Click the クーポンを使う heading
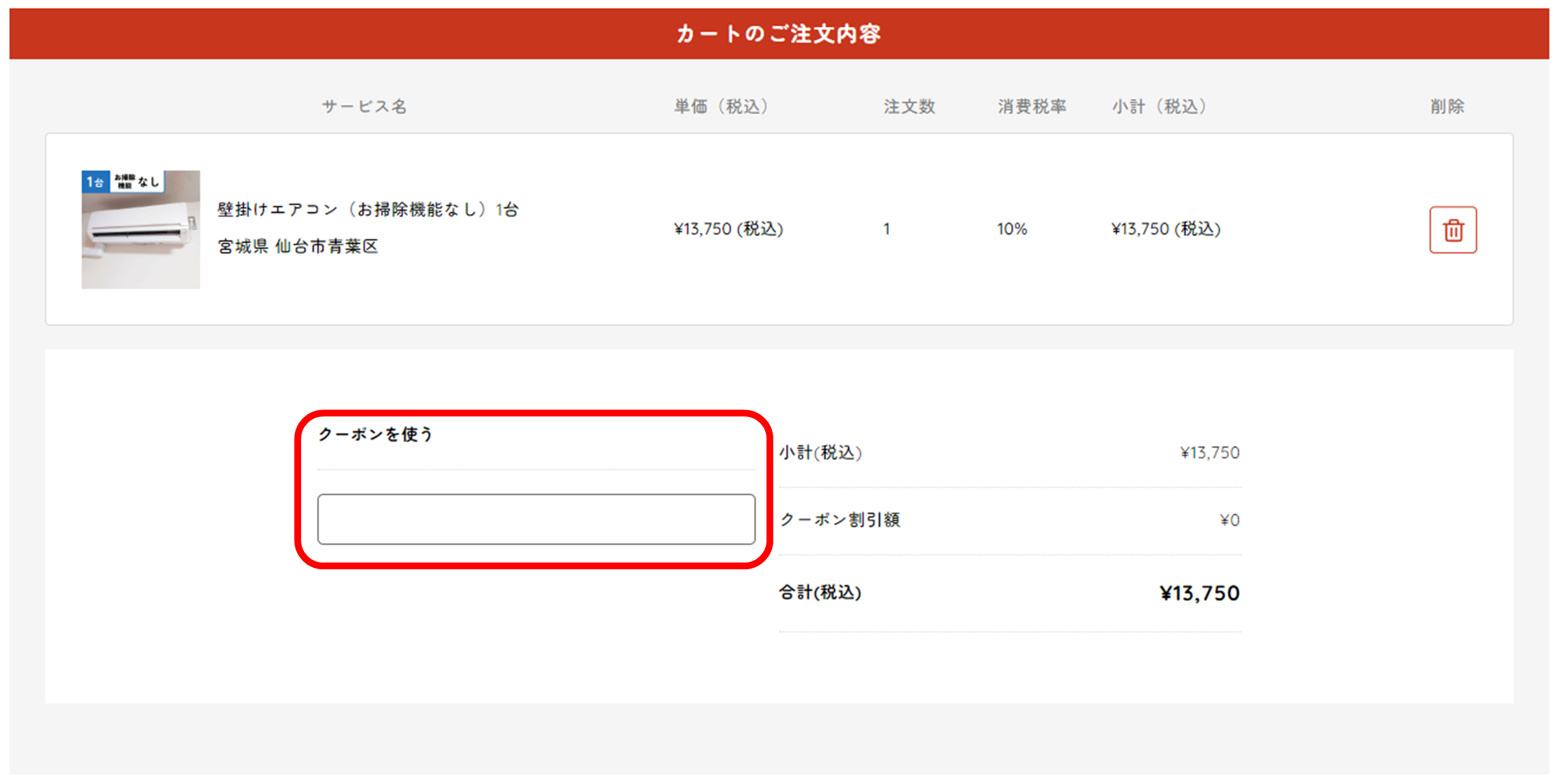The height and width of the screenshot is (784, 1560). 375,434
